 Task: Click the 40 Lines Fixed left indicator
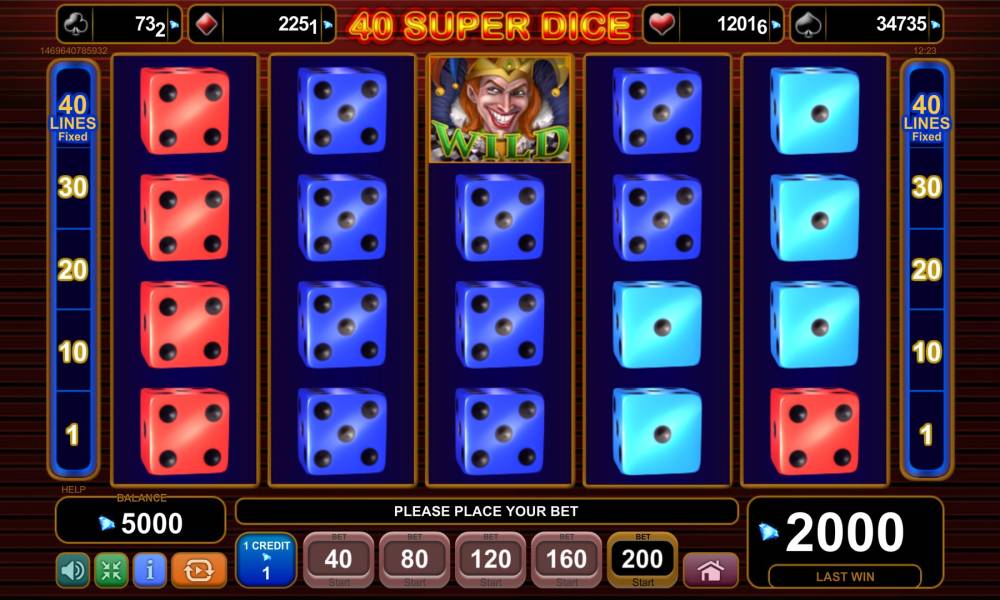point(73,118)
